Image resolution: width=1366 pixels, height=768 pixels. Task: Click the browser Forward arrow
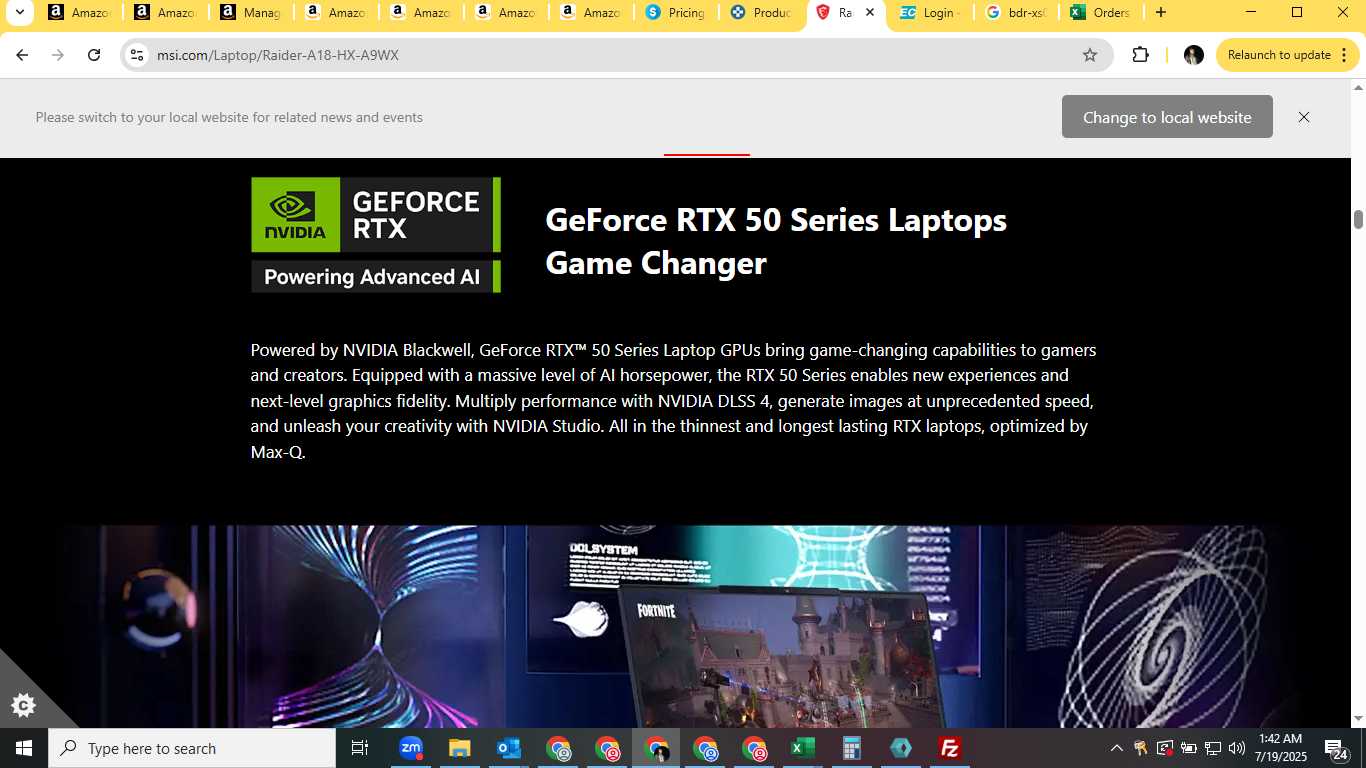58,55
